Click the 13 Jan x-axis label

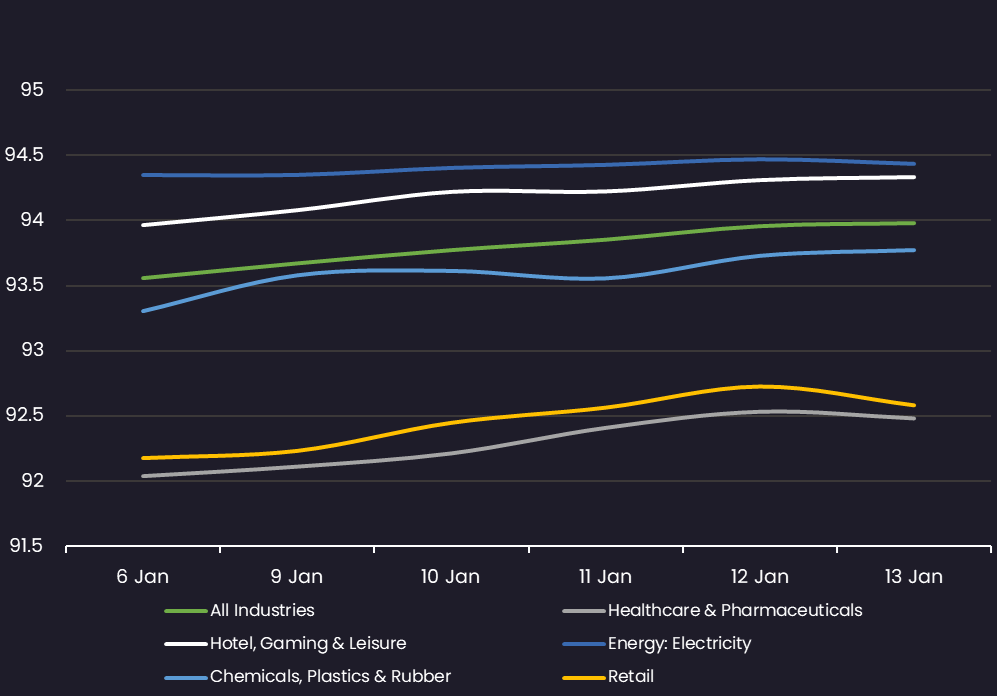913,577
